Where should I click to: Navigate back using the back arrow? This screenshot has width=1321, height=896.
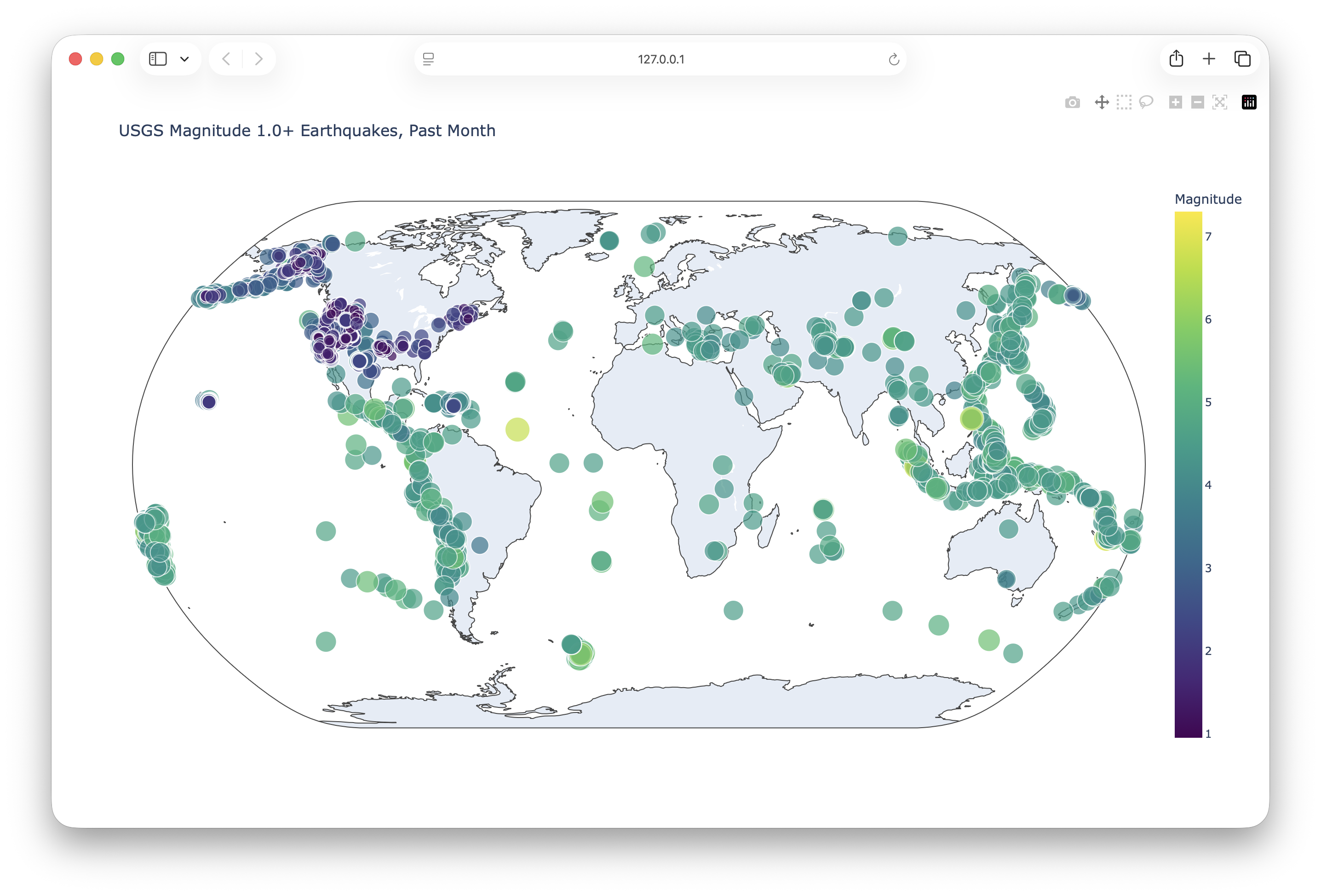pos(226,58)
